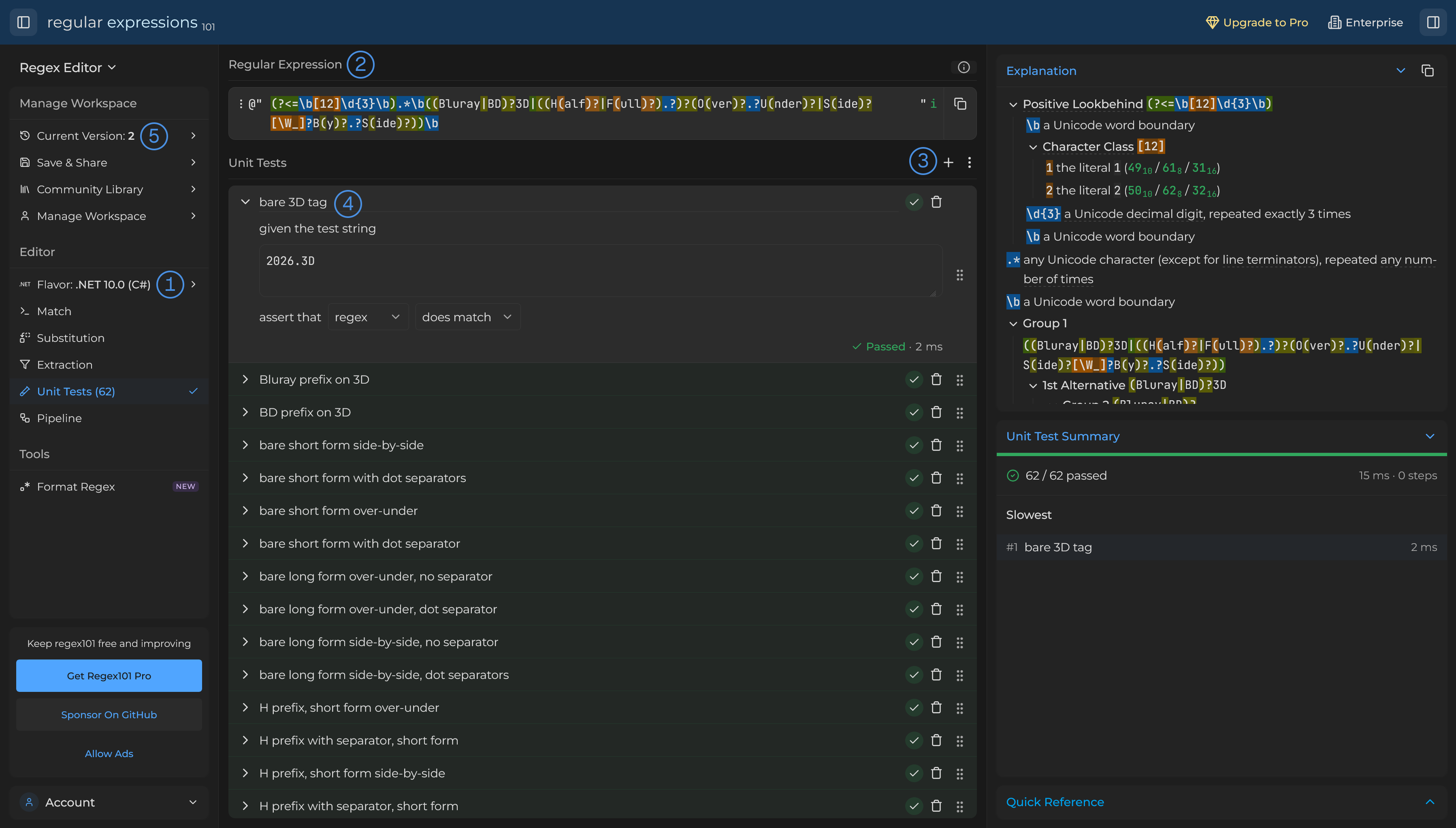
Task: Click into the regular expression input
Action: 591,113
